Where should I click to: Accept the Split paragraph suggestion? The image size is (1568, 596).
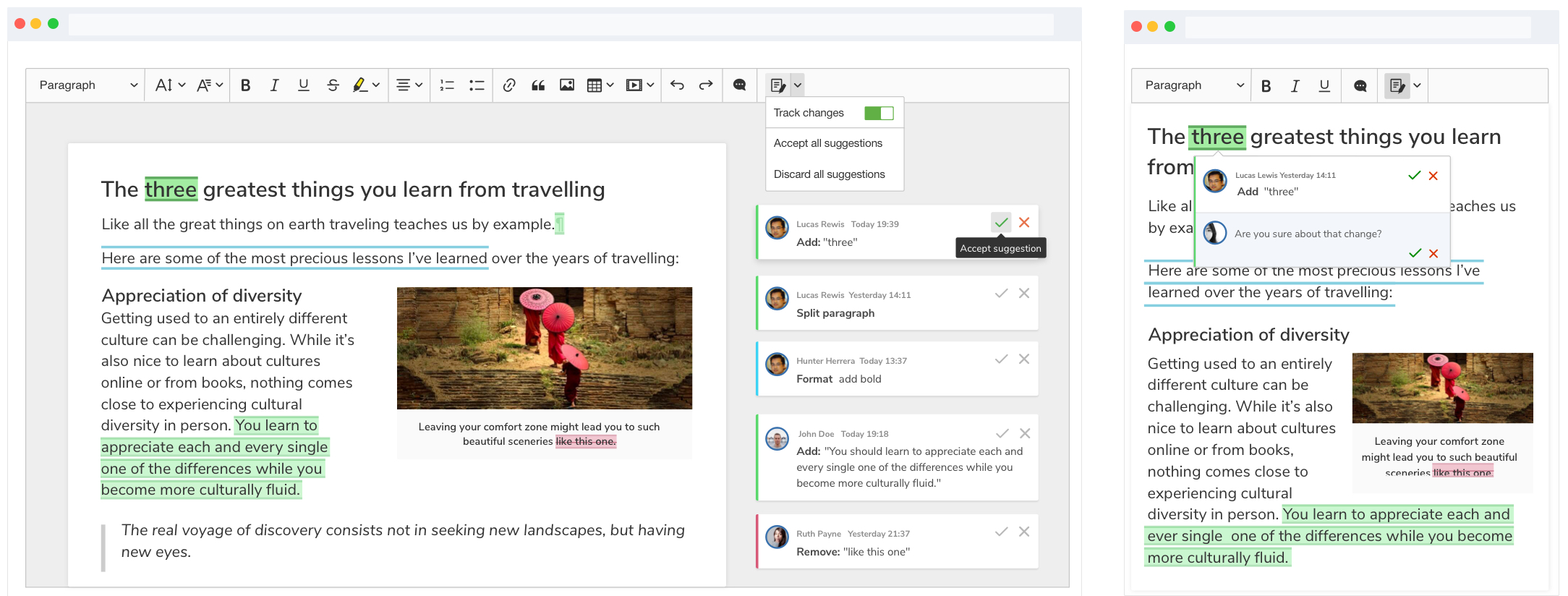click(1001, 293)
